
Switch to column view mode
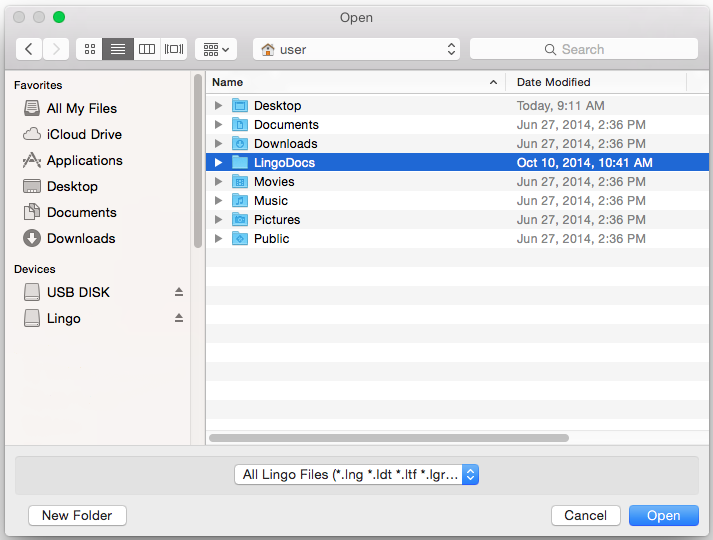[147, 49]
